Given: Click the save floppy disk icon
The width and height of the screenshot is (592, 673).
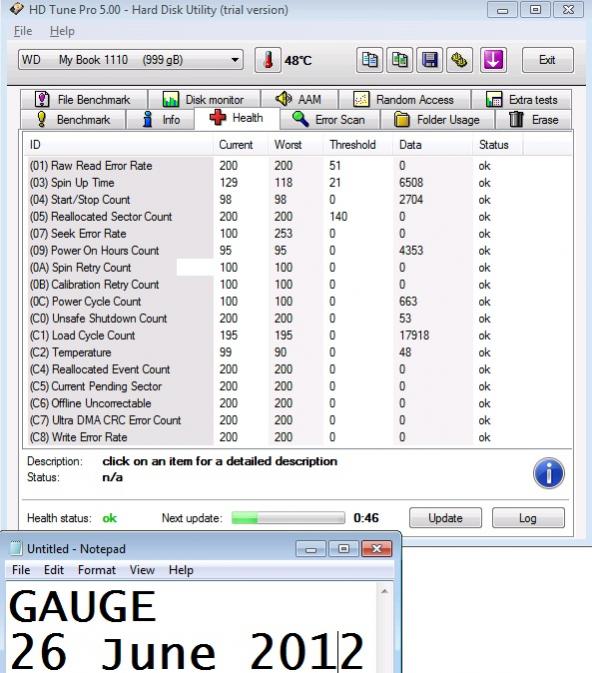Looking at the screenshot, I should tap(429, 60).
